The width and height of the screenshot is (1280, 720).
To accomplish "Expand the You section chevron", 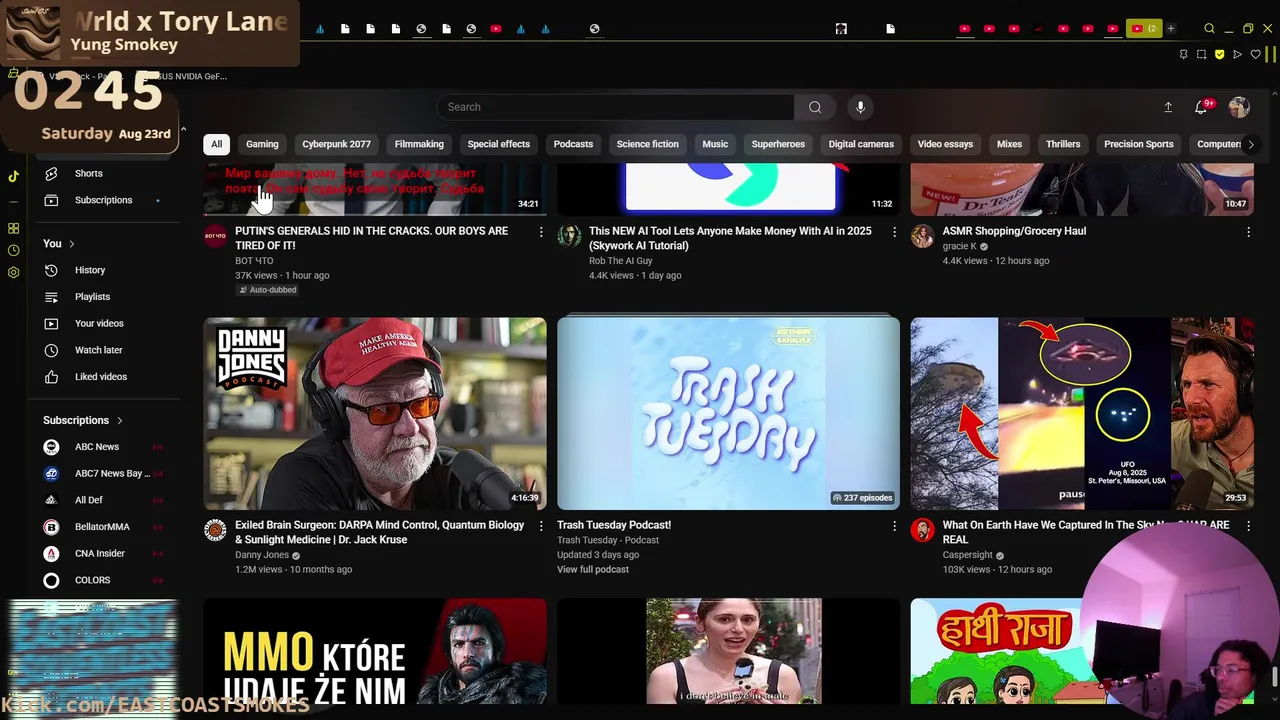I will pos(72,244).
